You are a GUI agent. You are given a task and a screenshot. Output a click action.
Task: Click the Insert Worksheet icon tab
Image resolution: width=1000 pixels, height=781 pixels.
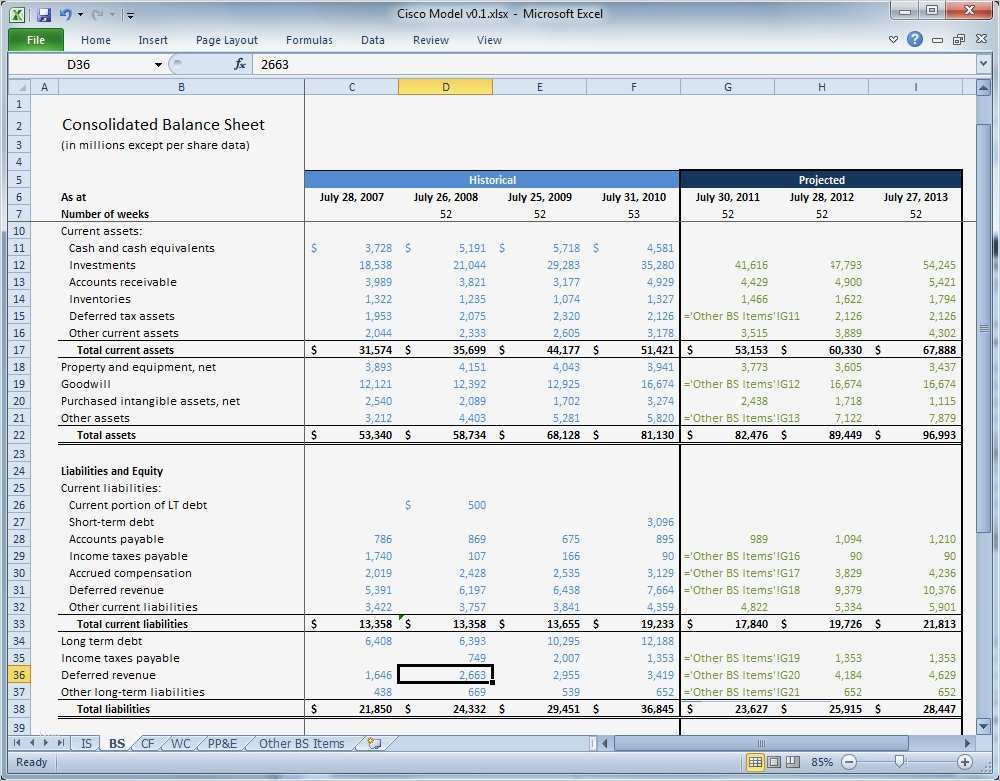[x=375, y=743]
